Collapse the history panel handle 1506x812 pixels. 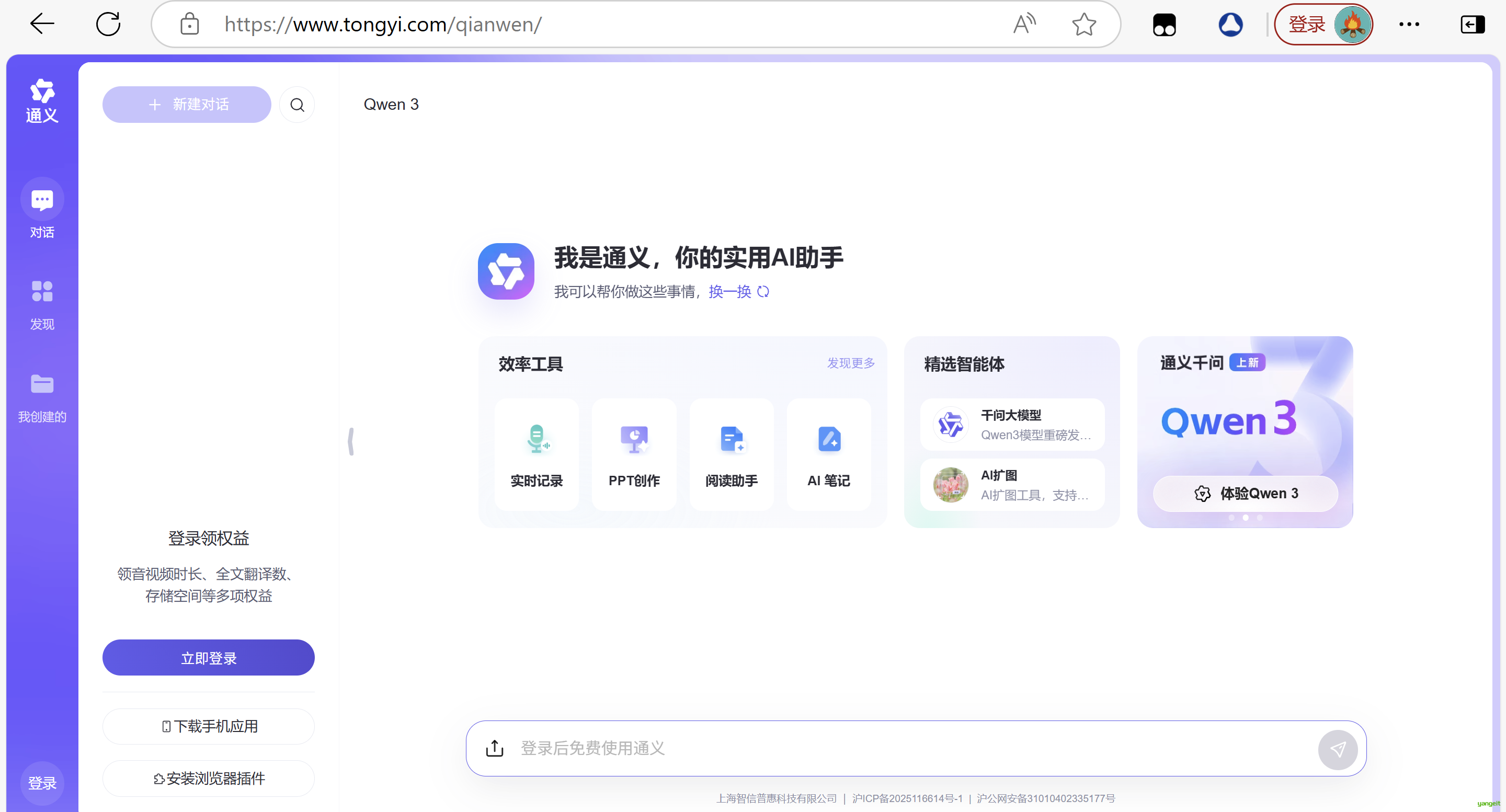351,441
